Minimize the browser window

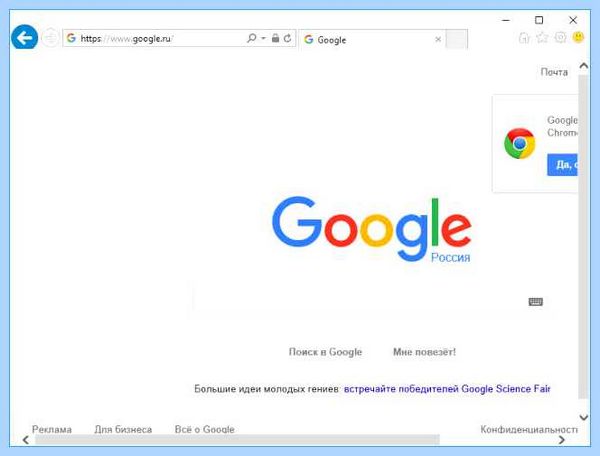pos(506,20)
